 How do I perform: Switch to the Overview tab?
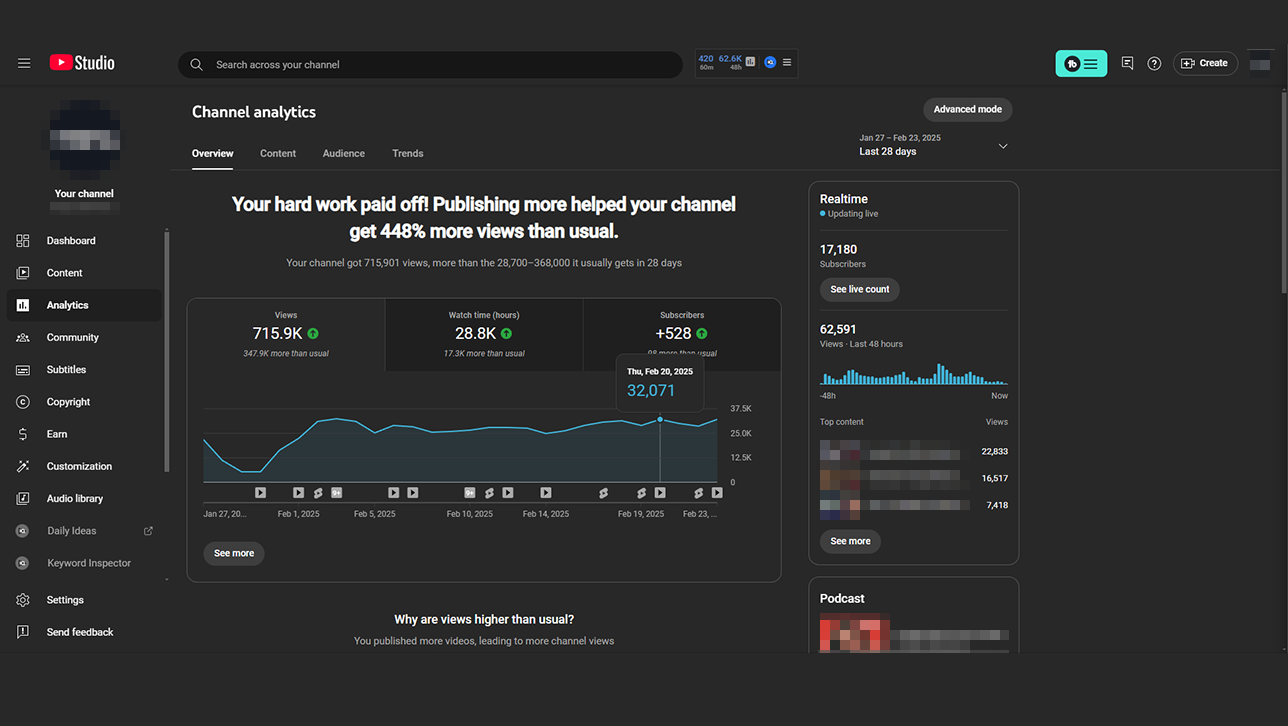click(212, 154)
